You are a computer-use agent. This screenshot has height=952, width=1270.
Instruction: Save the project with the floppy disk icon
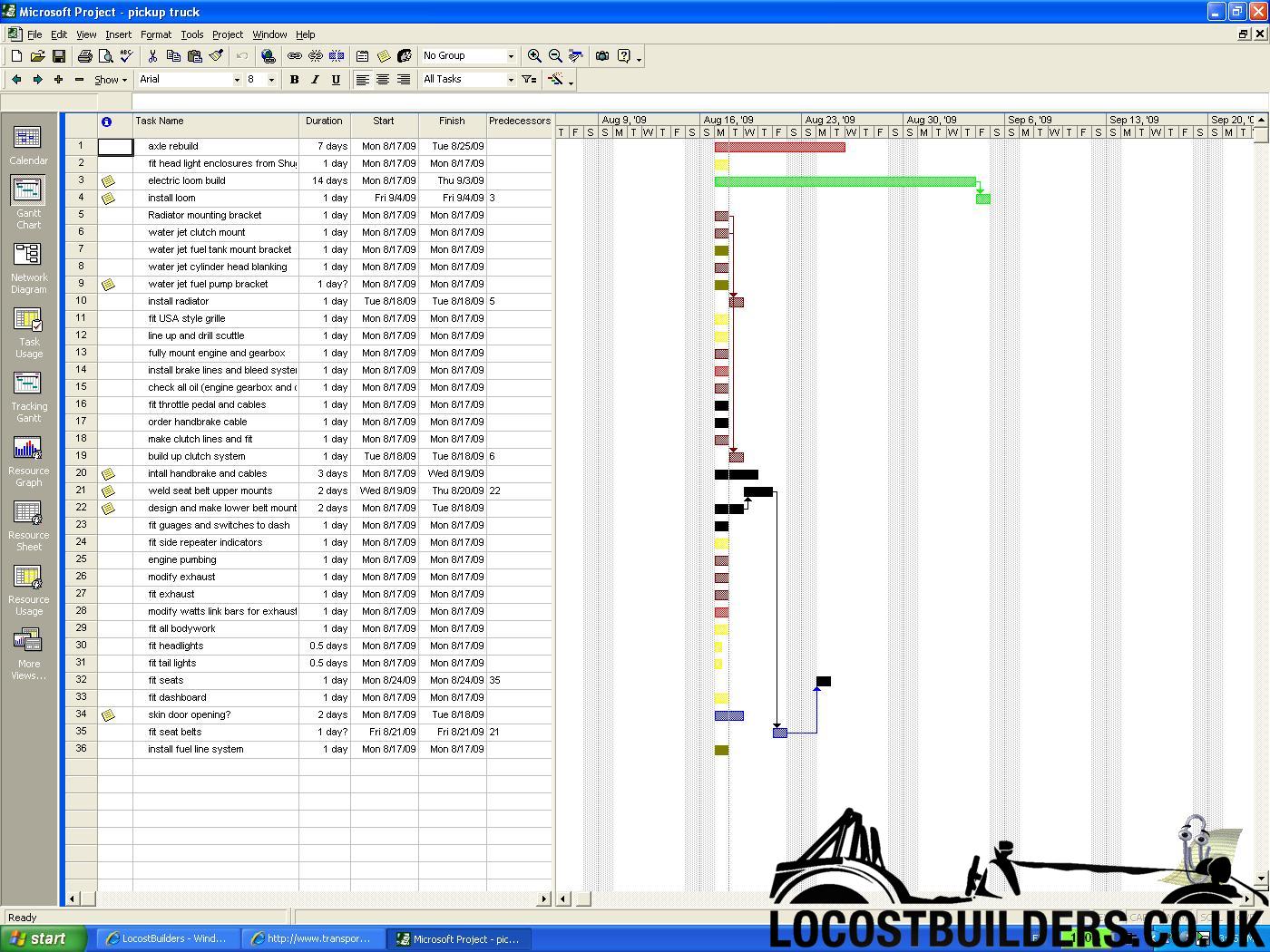(x=58, y=56)
